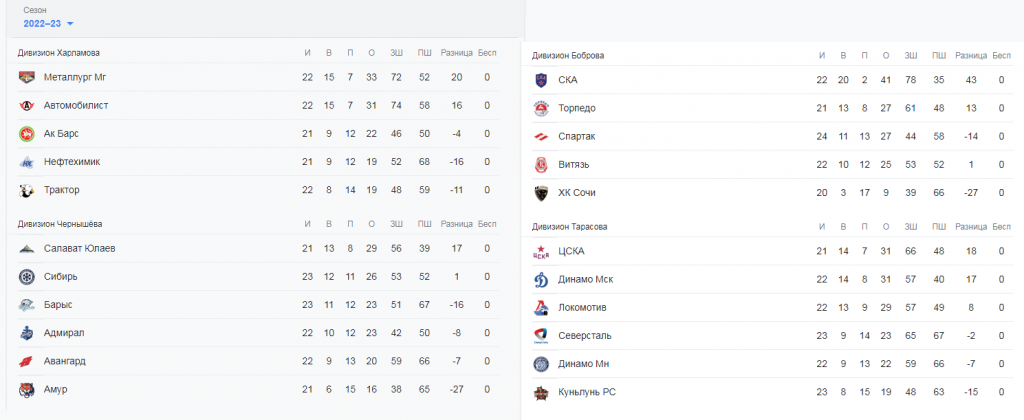This screenshot has width=1024, height=420.
Task: Click Разница column header in Дивизион Боброва
Action: (970, 56)
